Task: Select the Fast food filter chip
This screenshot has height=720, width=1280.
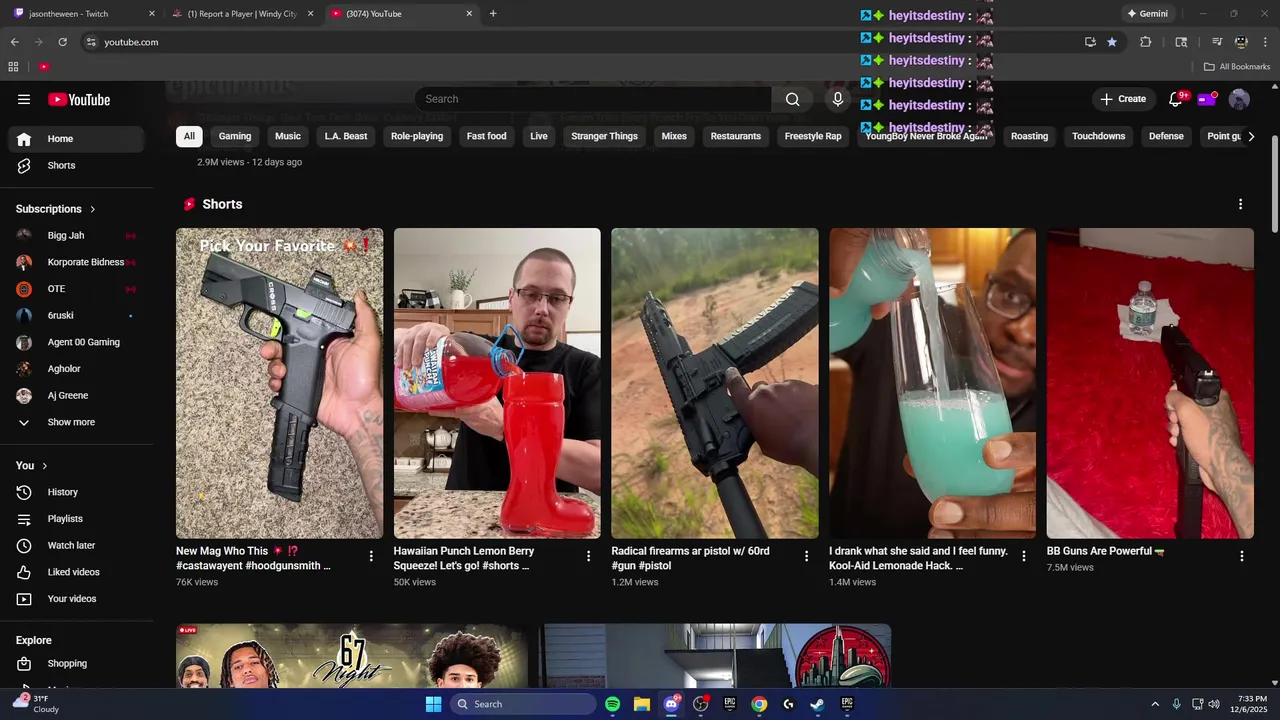Action: (487, 136)
